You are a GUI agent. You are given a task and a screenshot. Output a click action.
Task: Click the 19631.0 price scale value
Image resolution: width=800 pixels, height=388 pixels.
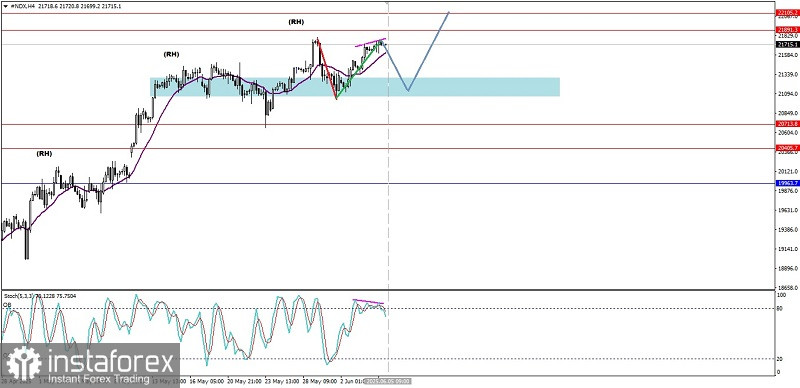tap(788, 210)
